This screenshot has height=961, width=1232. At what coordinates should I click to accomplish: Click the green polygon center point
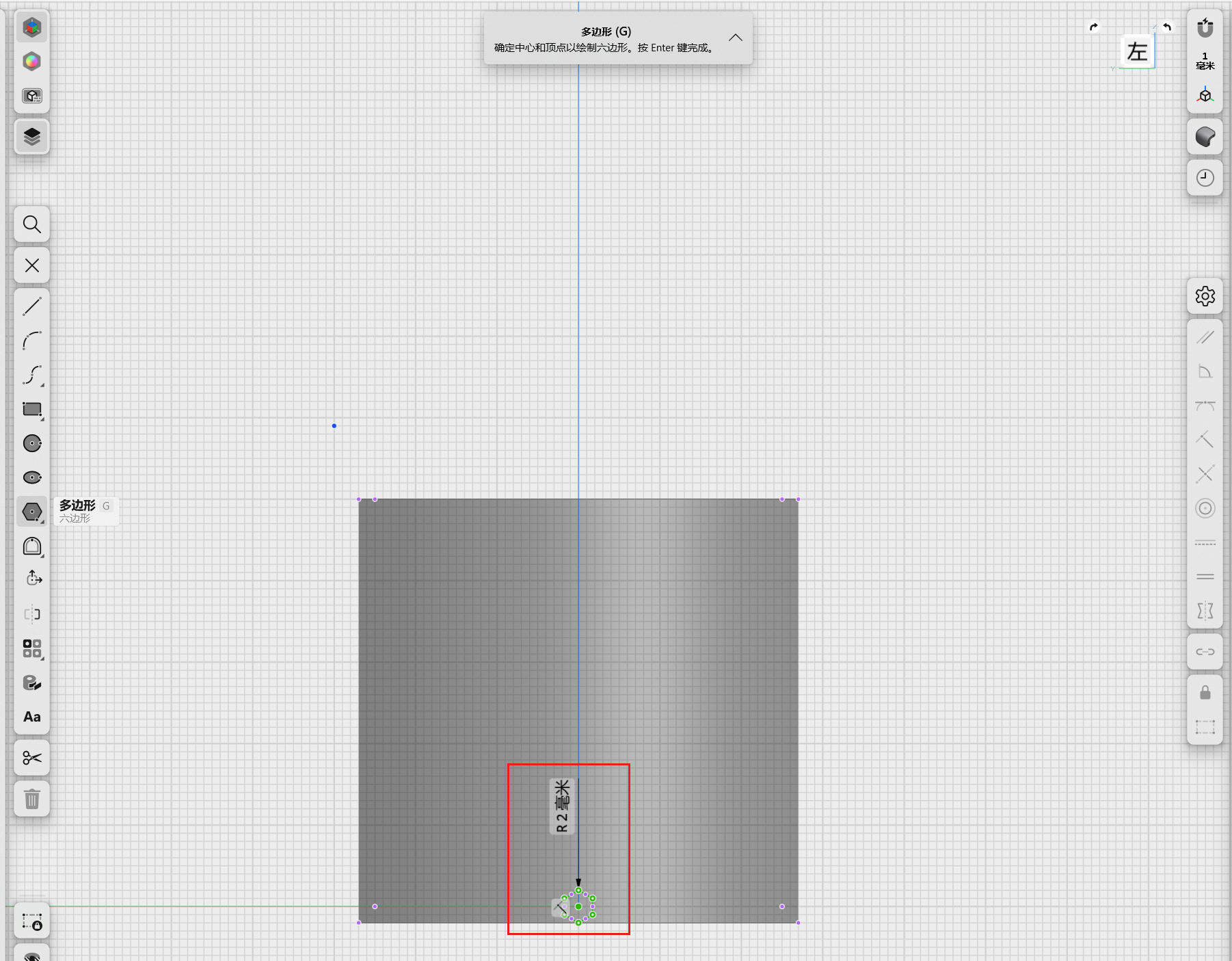(x=578, y=906)
